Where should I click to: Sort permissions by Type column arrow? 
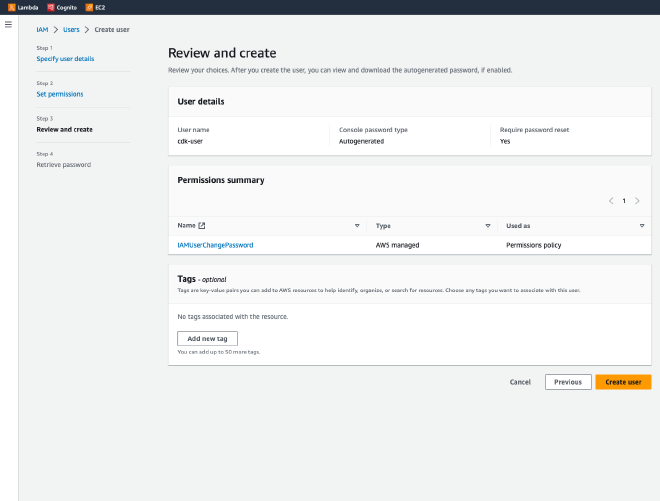pyautogui.click(x=488, y=226)
